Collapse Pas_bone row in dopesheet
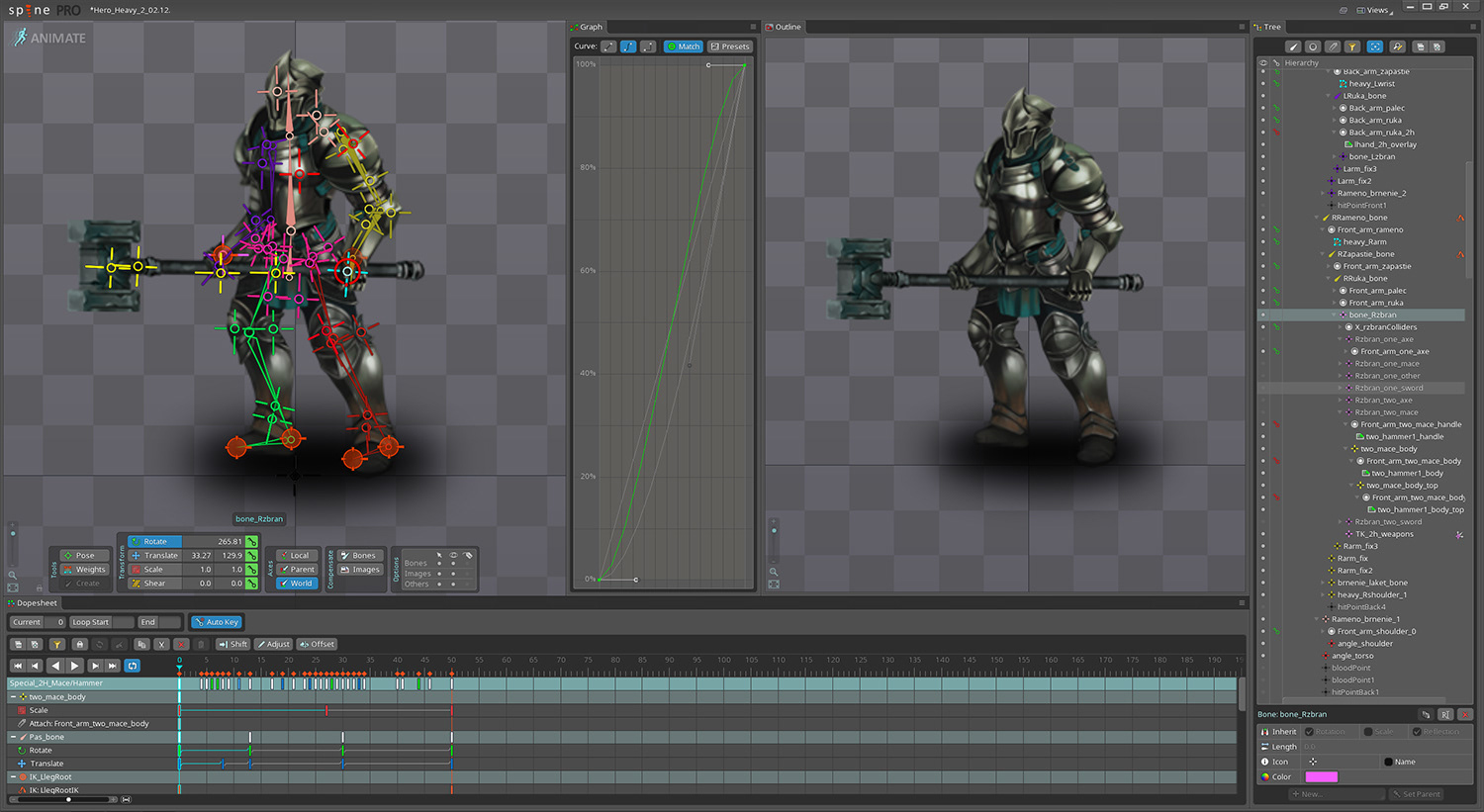 click(x=13, y=737)
